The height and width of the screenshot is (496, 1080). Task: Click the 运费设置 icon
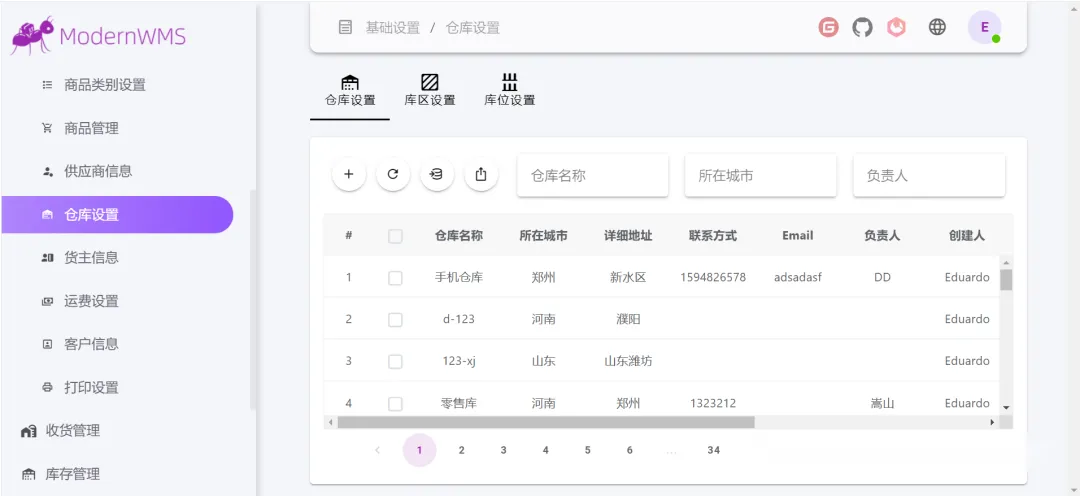pyautogui.click(x=48, y=301)
